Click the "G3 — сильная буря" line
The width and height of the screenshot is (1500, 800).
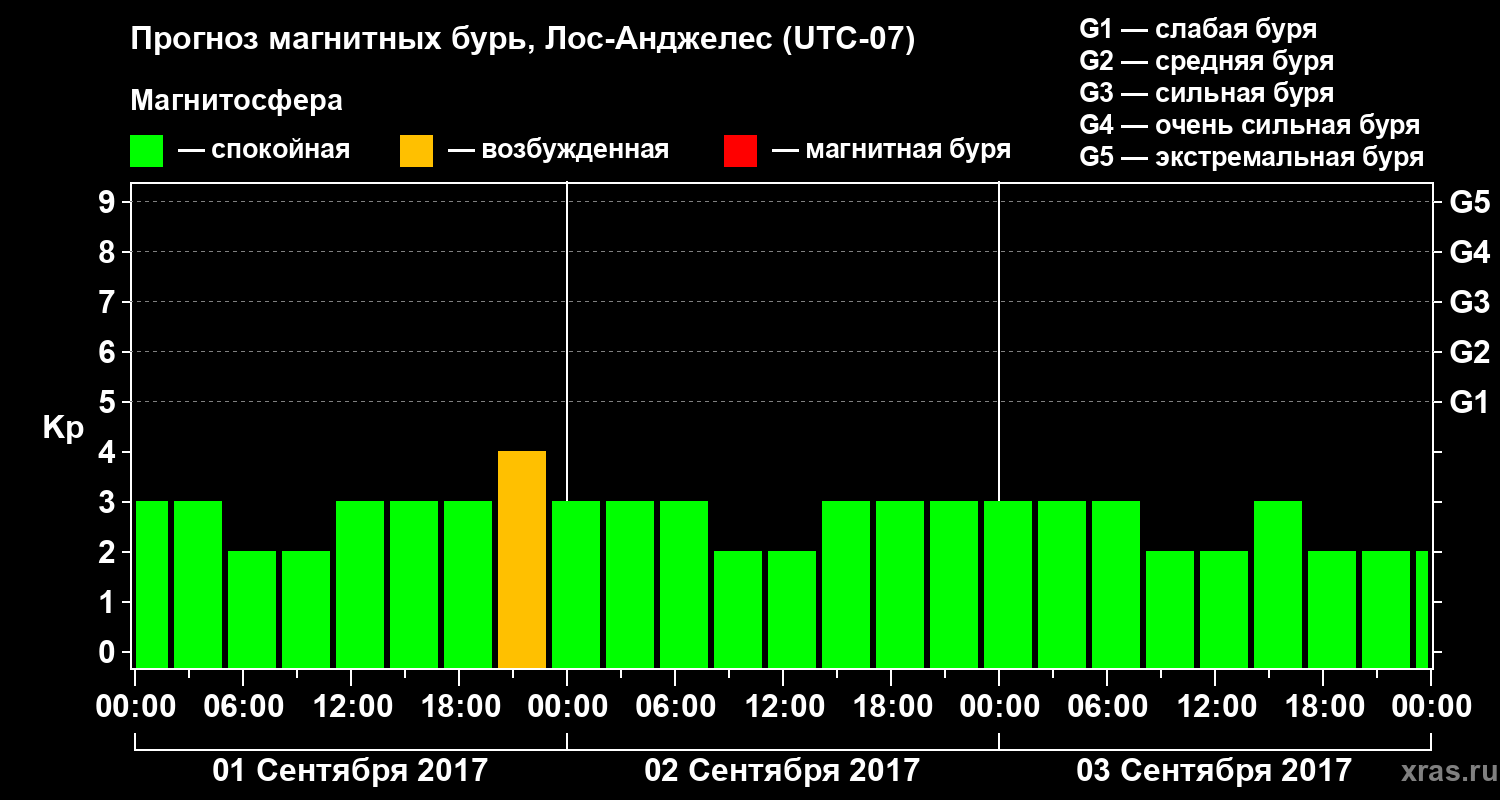pos(1206,93)
